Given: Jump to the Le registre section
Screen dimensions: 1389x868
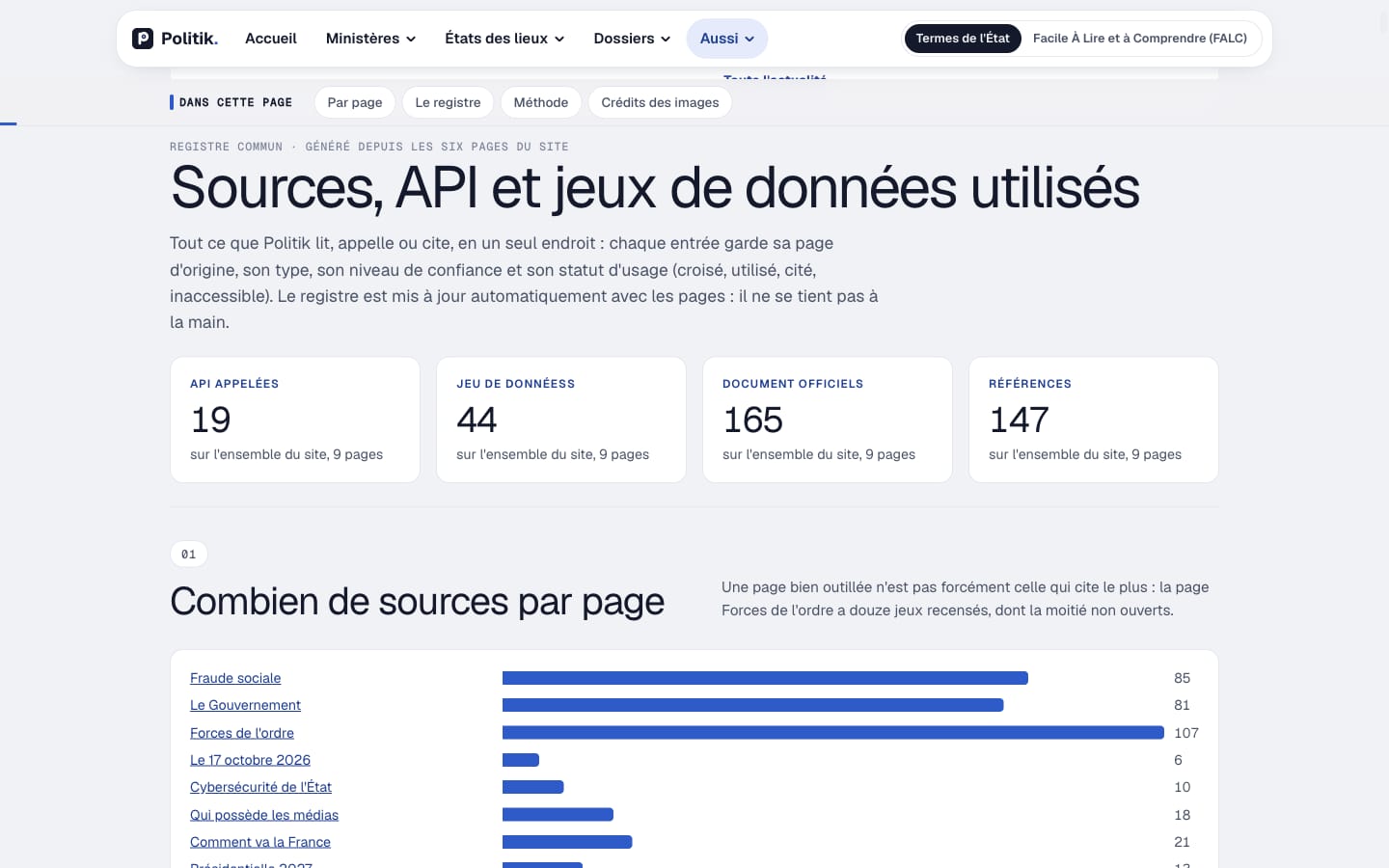Looking at the screenshot, I should (448, 102).
